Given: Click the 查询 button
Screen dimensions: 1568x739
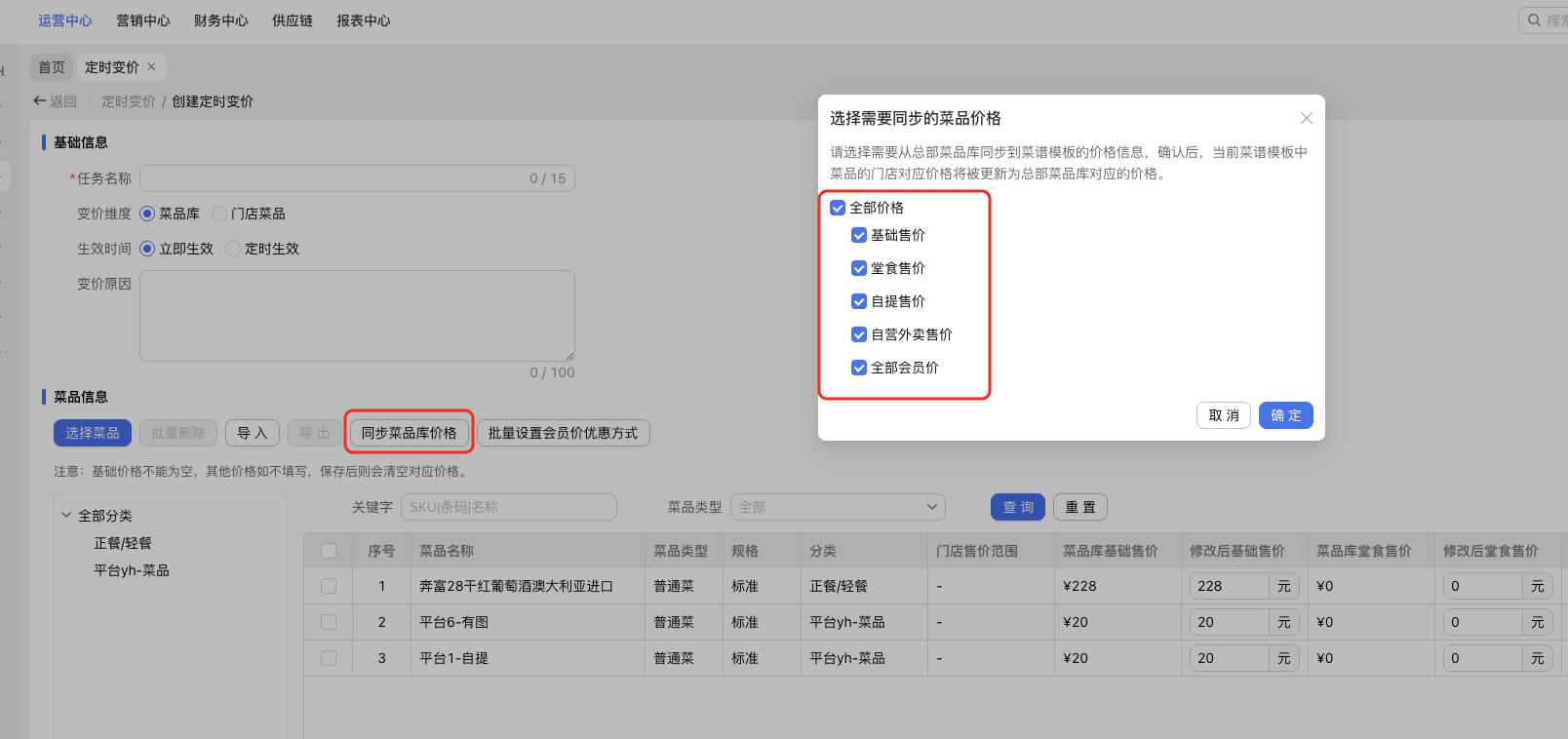Looking at the screenshot, I should [1018, 507].
